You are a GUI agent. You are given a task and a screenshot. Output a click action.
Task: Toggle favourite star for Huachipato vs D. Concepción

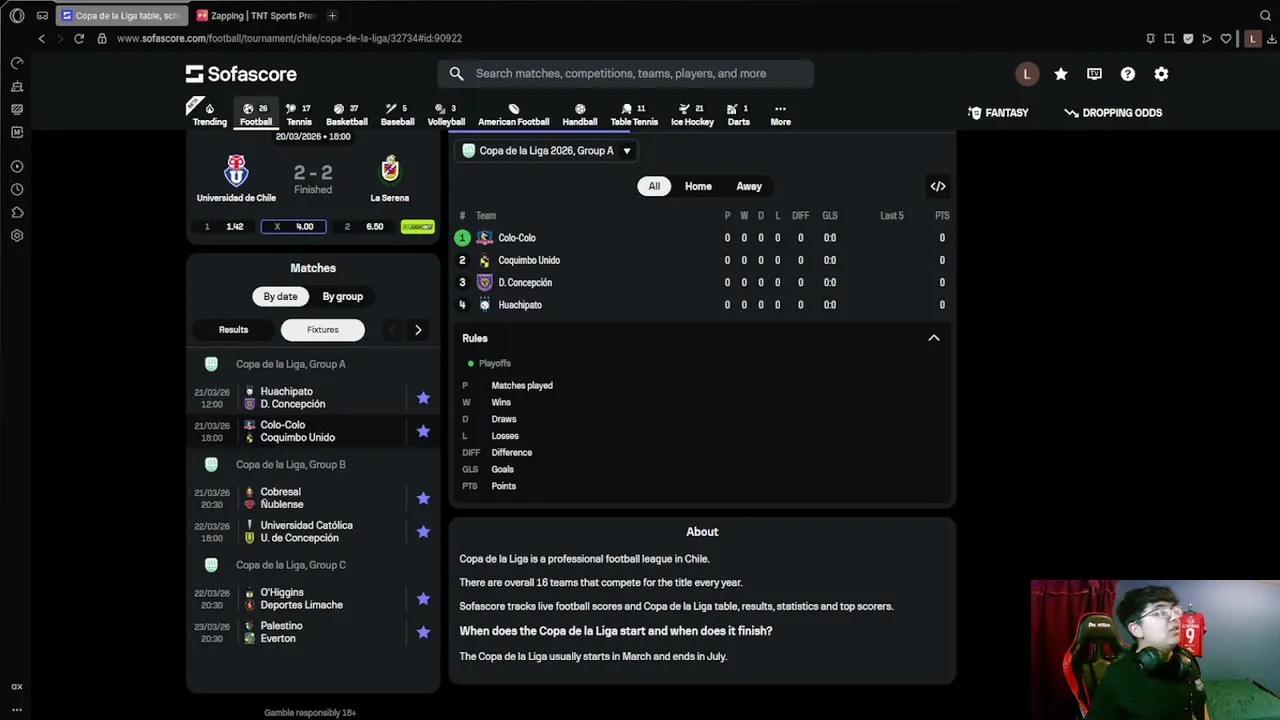click(x=423, y=398)
